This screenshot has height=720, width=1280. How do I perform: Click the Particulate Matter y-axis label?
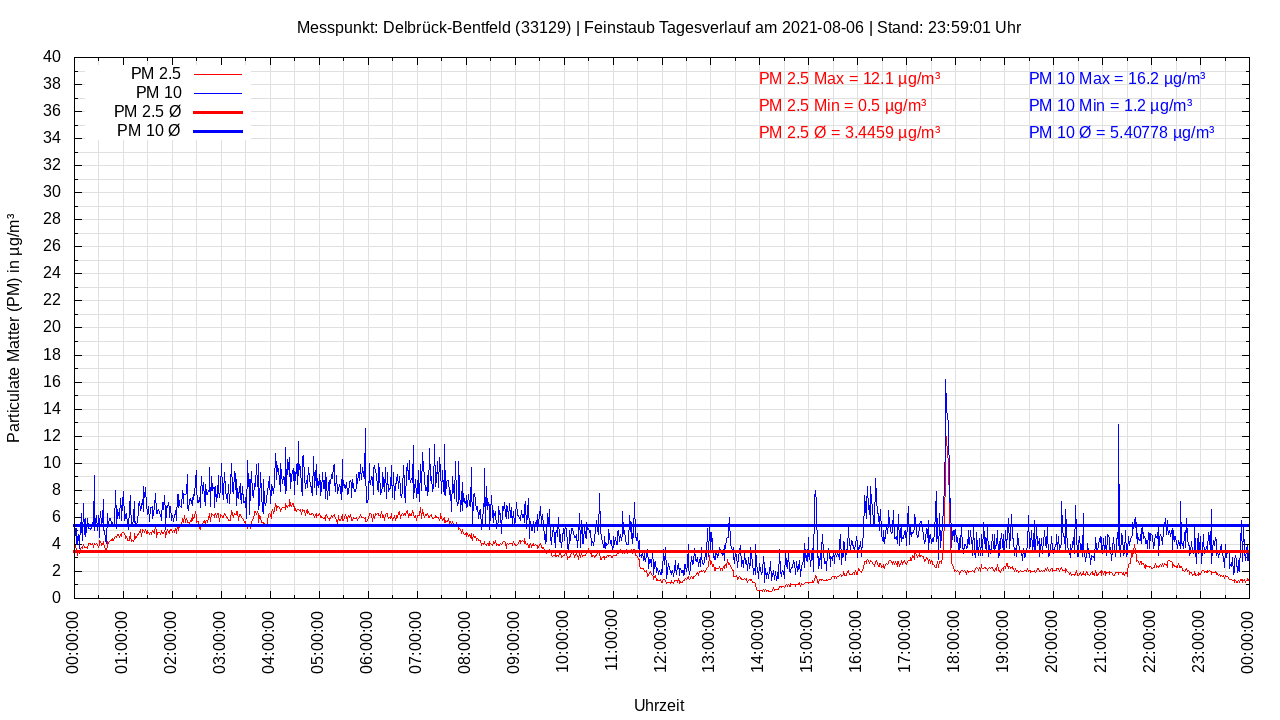pyautogui.click(x=14, y=328)
